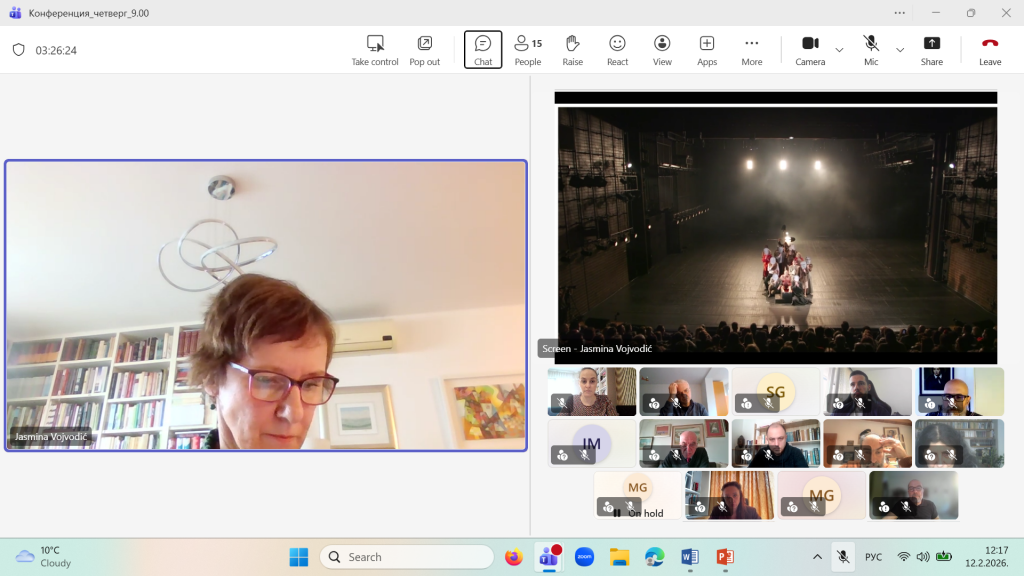Viewport: 1024px width, 576px height.
Task: Open the title bar ellipsis menu
Action: point(899,13)
